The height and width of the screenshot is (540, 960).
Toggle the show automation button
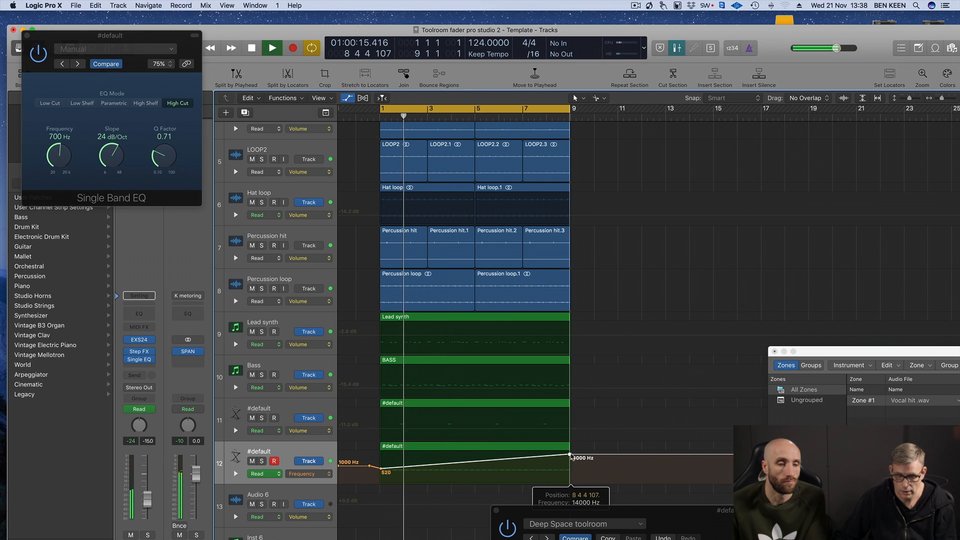point(347,98)
